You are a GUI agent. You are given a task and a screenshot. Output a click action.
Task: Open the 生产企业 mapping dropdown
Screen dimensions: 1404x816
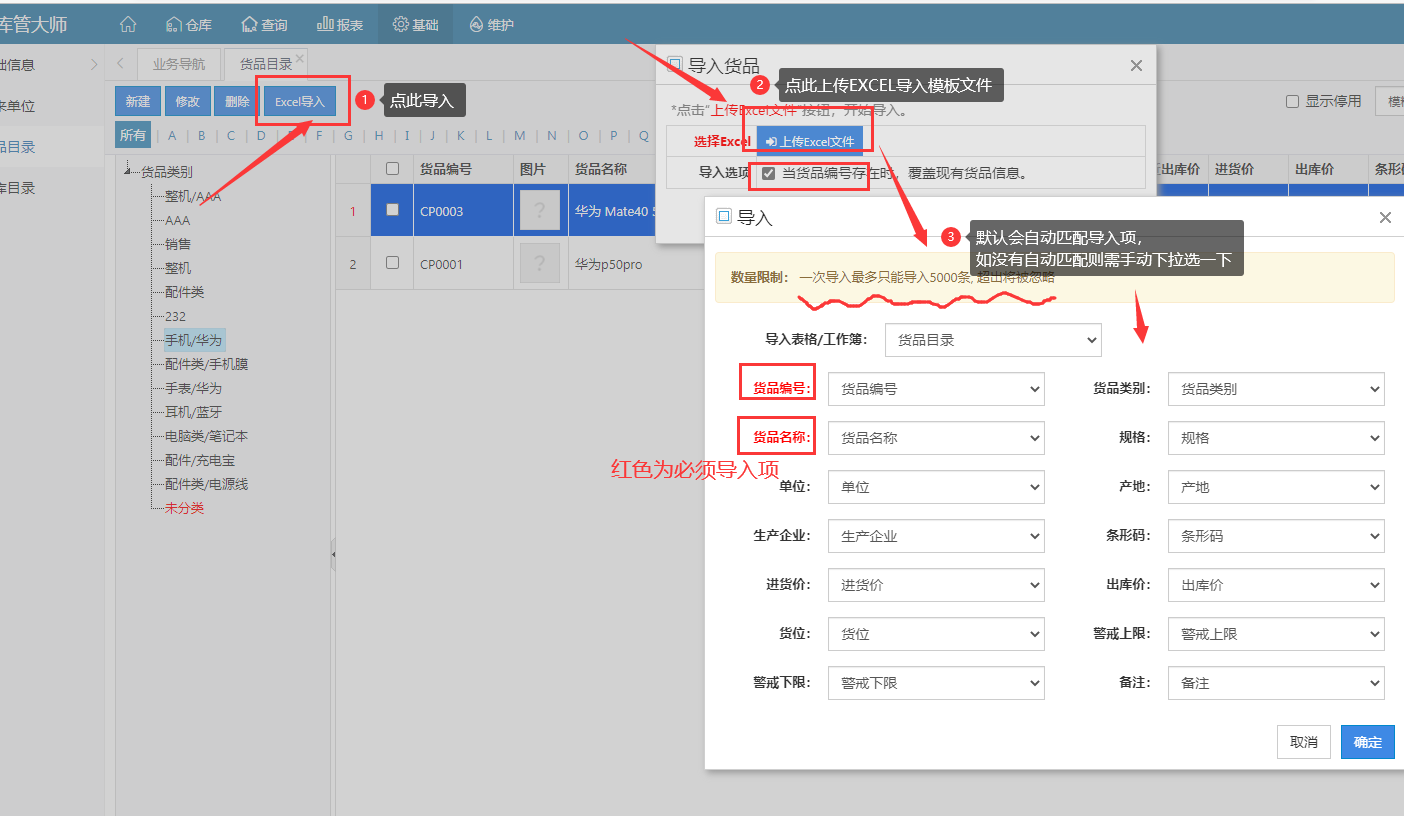click(x=936, y=536)
